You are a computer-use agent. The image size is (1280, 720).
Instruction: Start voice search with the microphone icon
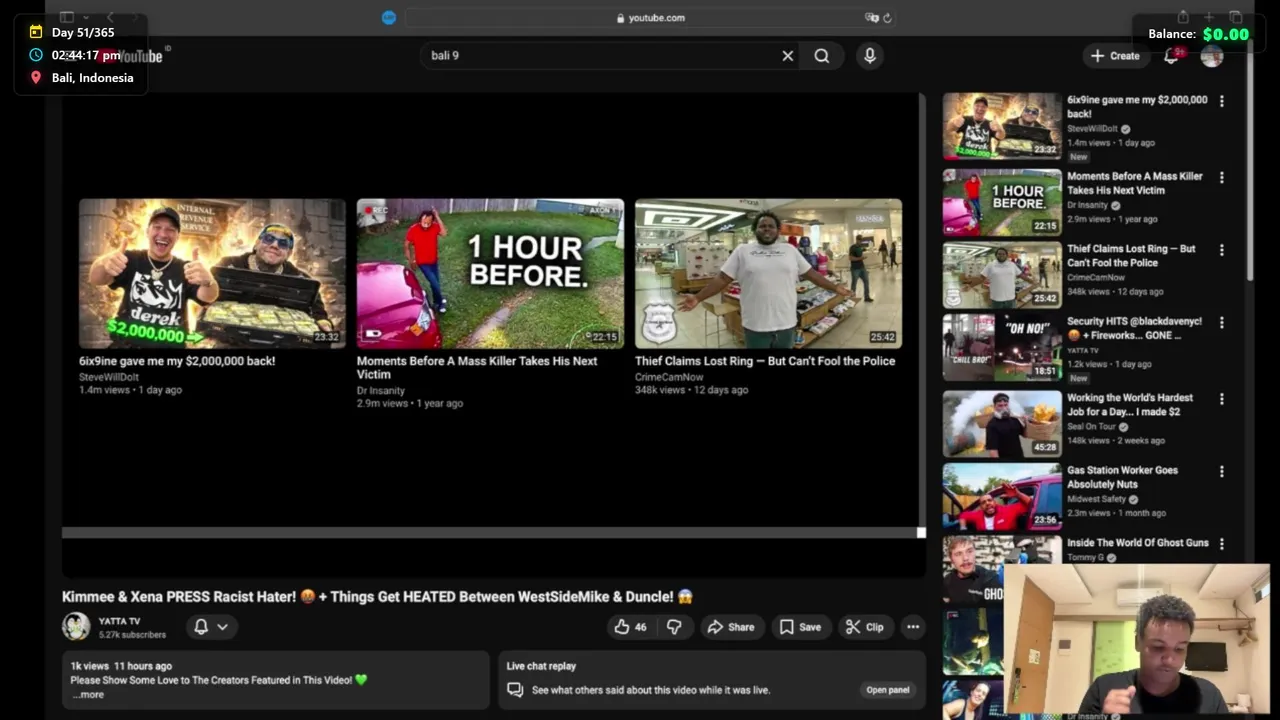pyautogui.click(x=870, y=56)
